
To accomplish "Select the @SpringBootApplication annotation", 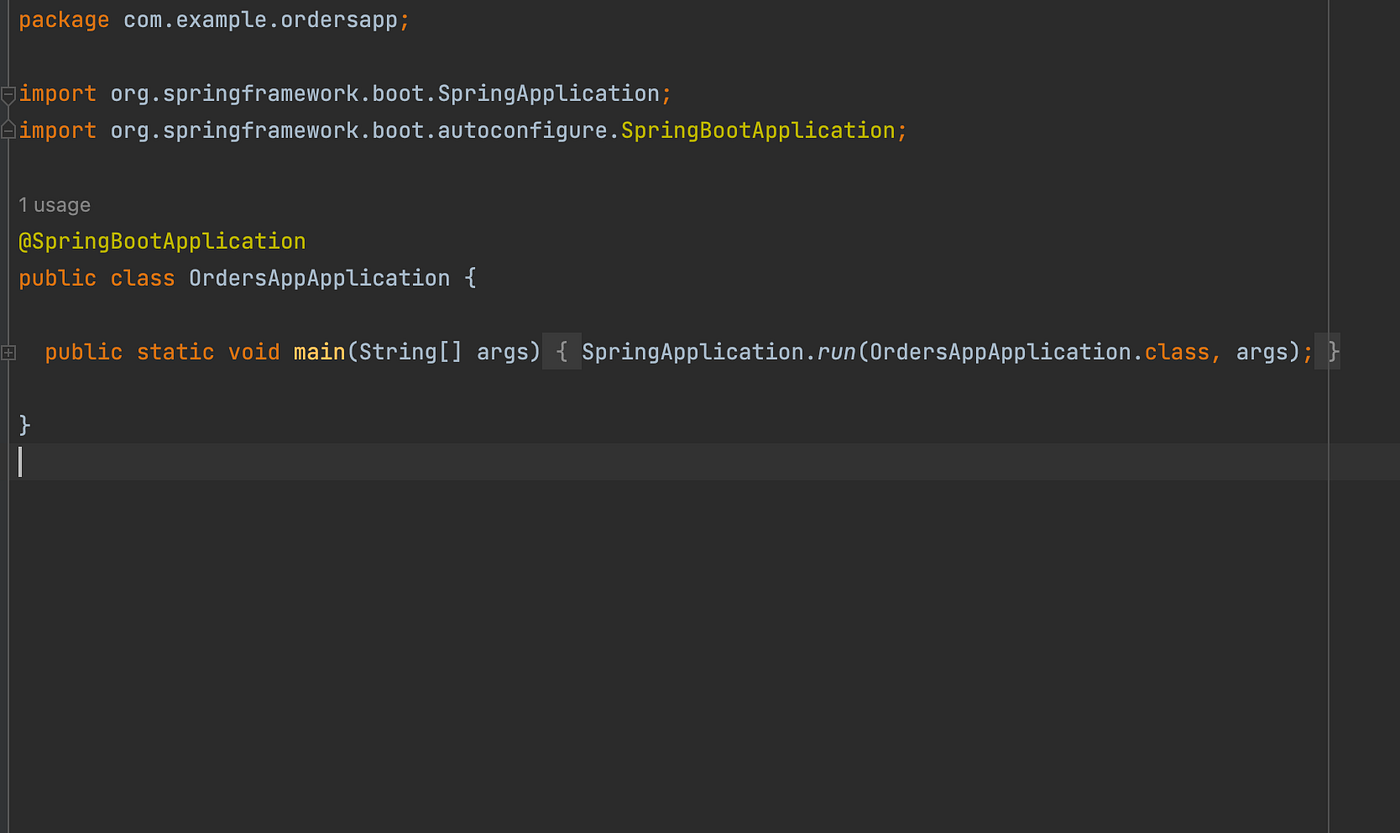I will [x=162, y=240].
